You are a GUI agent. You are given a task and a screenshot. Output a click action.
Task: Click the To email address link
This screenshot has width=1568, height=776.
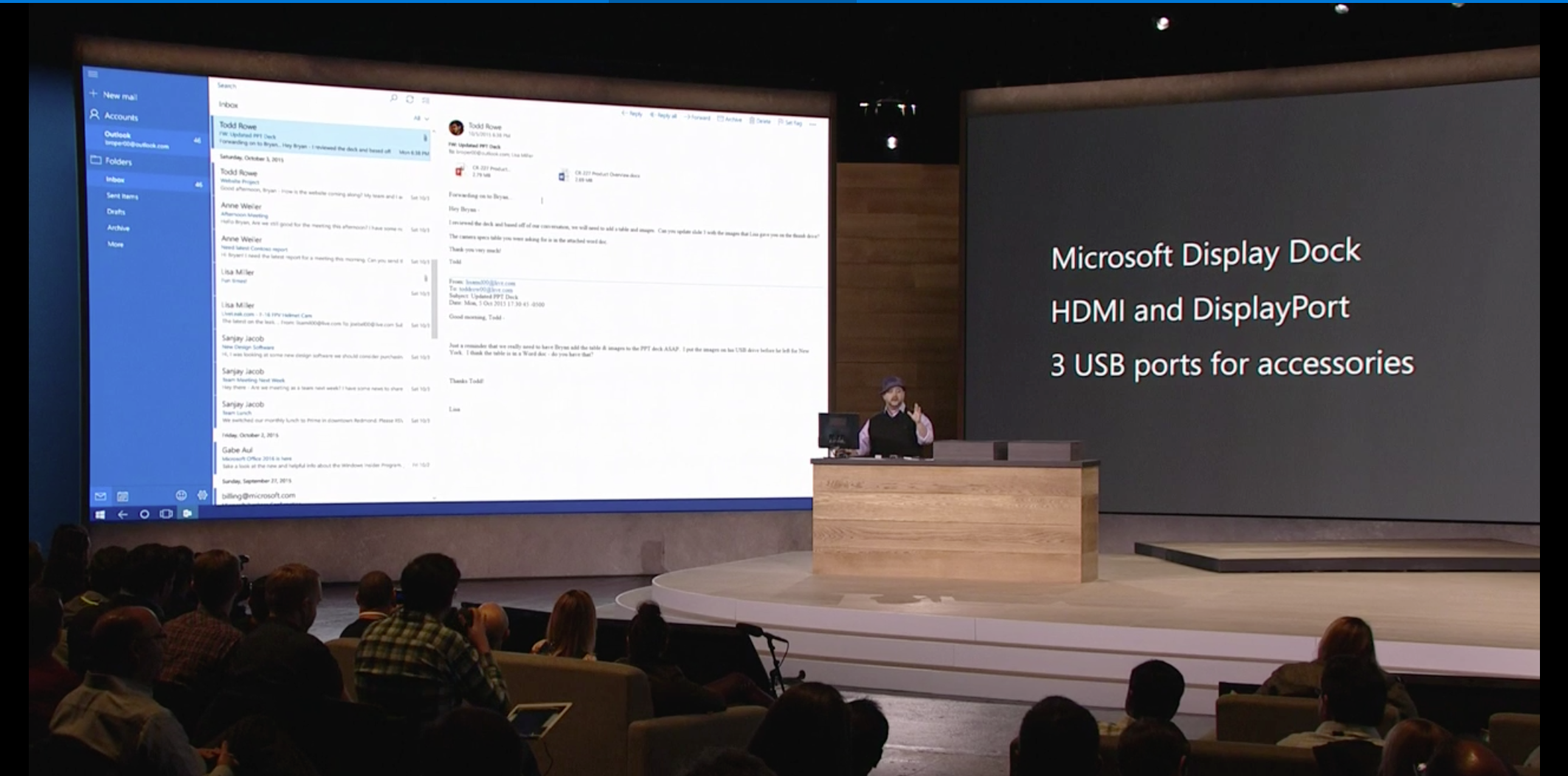(x=486, y=290)
